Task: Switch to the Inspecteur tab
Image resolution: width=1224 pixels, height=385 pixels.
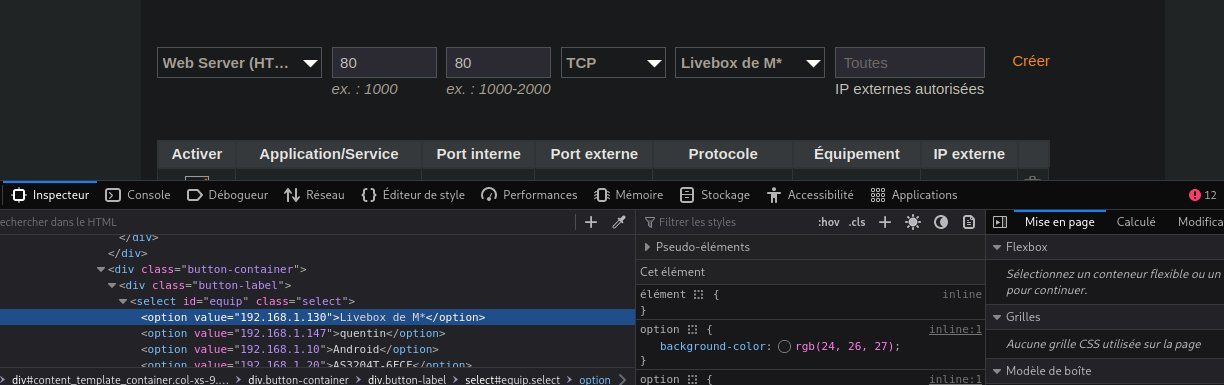Action: (x=50, y=195)
